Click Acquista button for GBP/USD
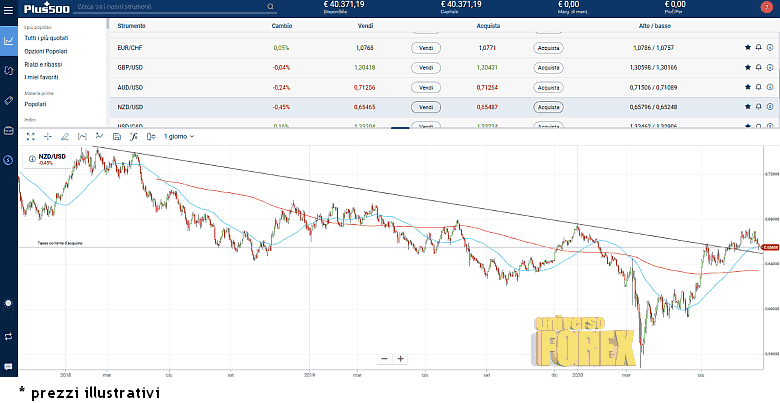 coord(548,67)
